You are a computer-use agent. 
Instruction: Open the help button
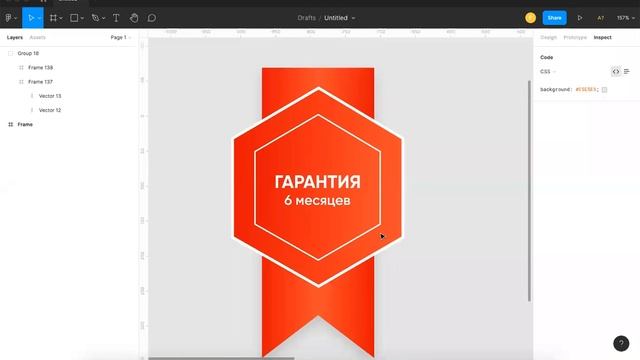(621, 343)
